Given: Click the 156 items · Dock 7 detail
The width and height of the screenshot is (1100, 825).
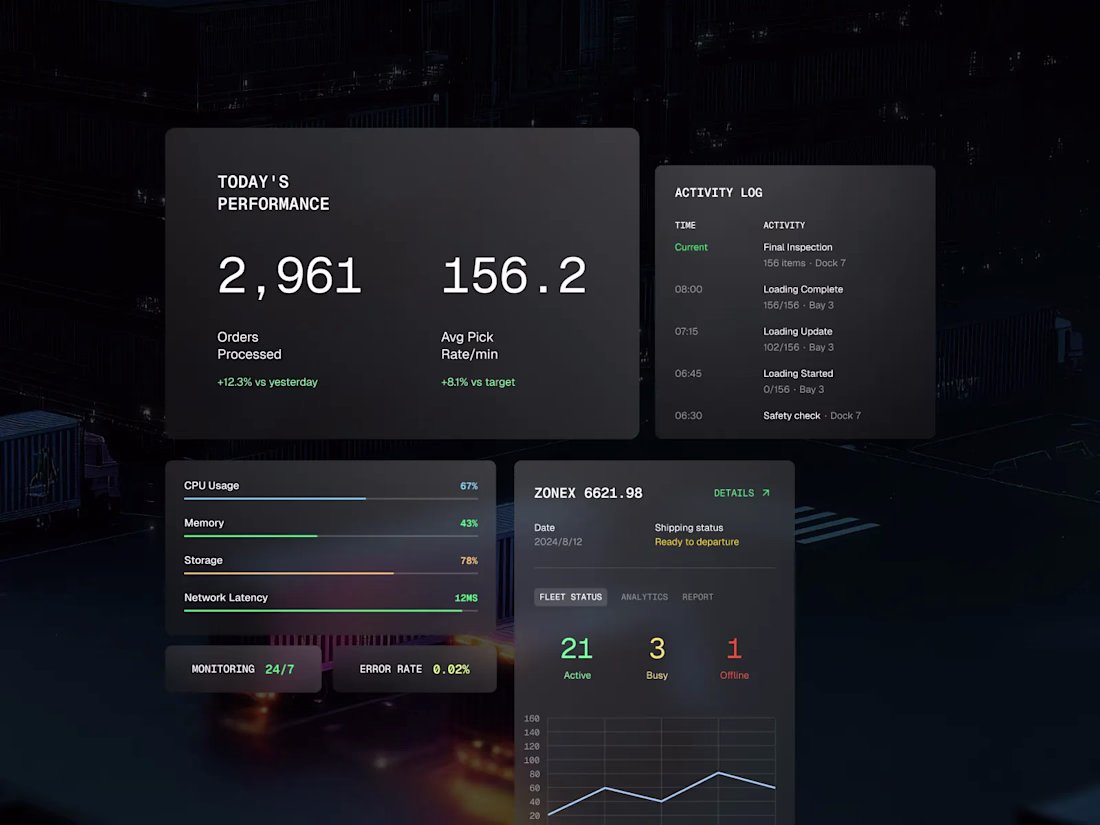Looking at the screenshot, I should point(804,263).
